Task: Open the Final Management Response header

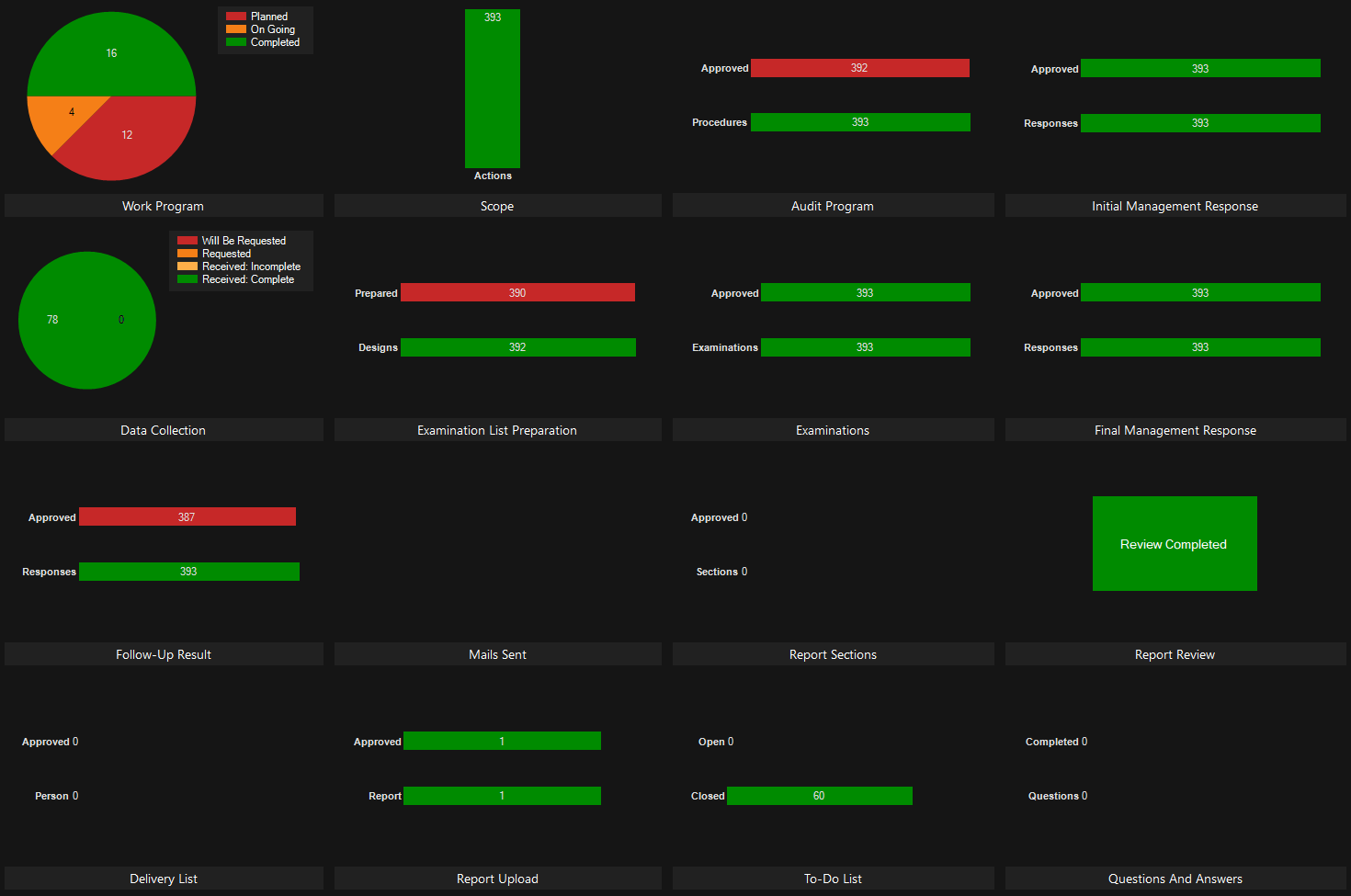Action: 1175,430
